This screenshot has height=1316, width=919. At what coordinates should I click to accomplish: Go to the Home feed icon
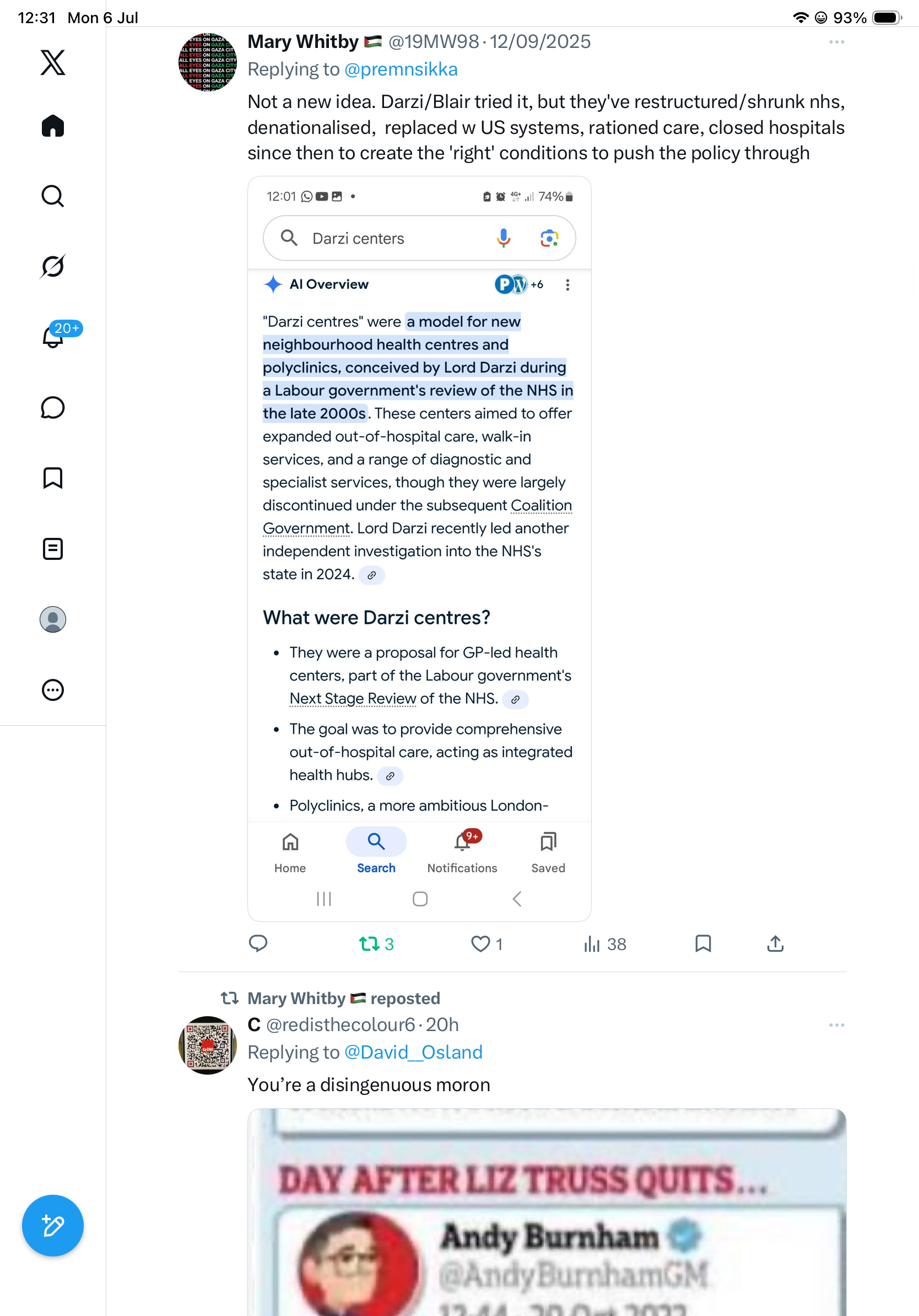[53, 126]
